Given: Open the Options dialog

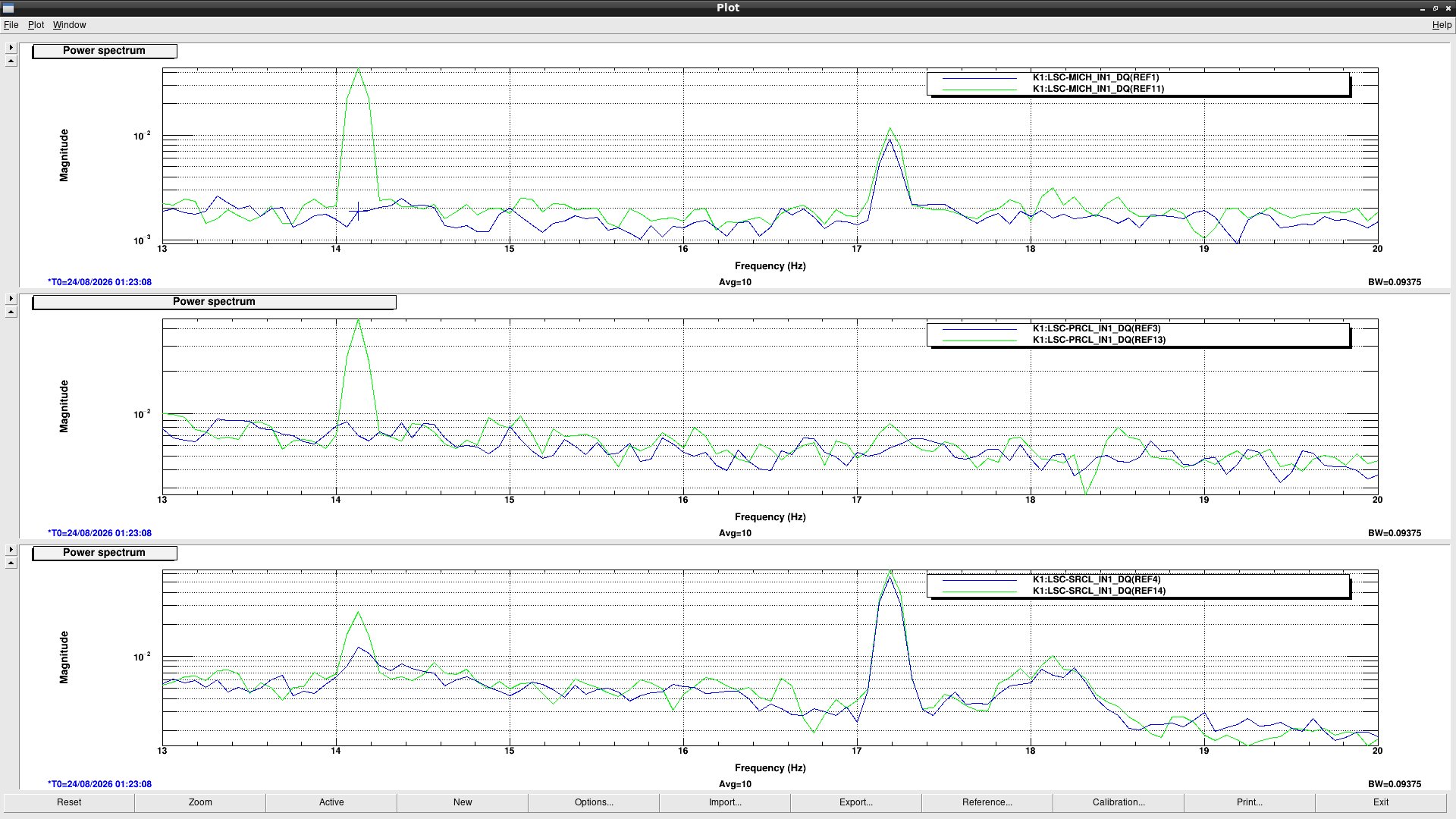Looking at the screenshot, I should (x=594, y=802).
